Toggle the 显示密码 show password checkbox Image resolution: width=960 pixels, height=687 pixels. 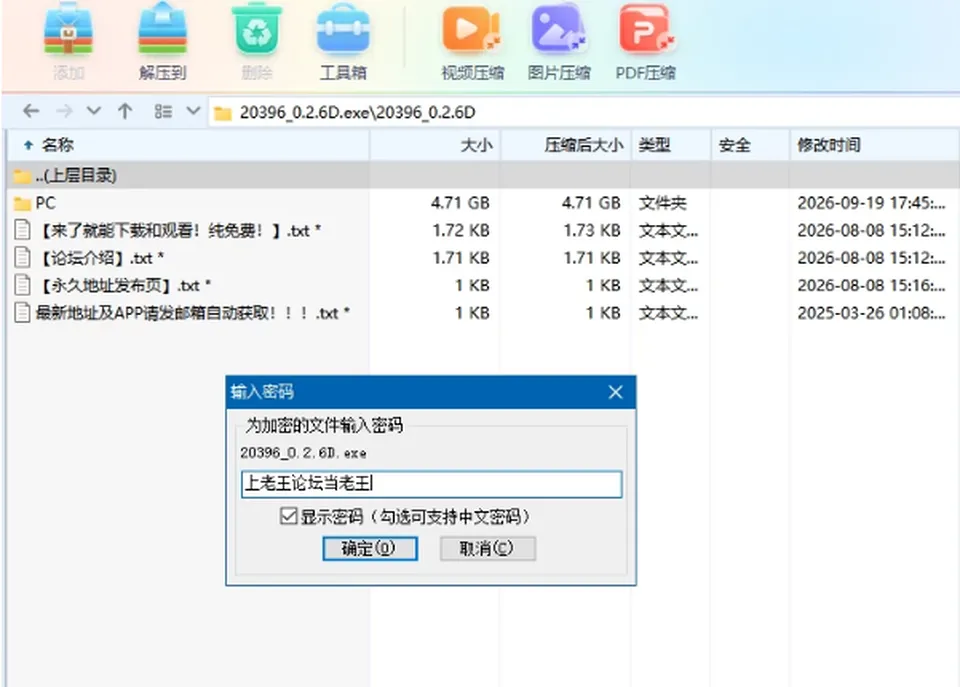(288, 516)
